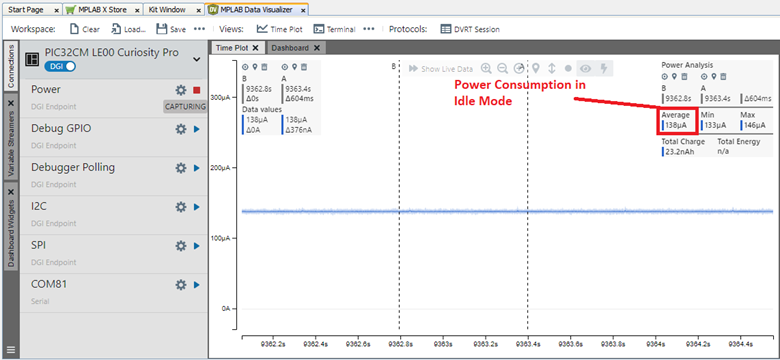
Task: Delete cursor B in left cursor panel
Action: 265,67
